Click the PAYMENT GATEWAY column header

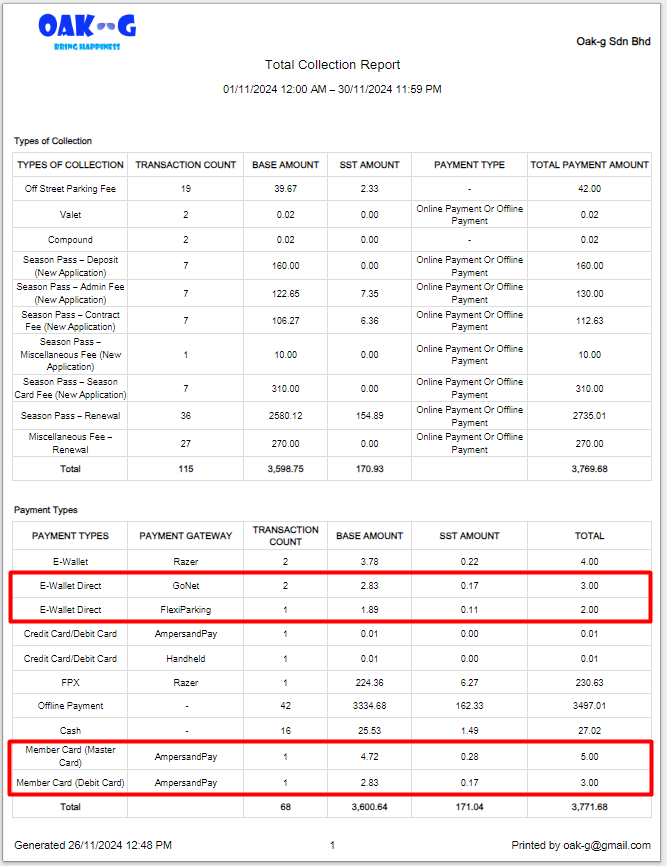click(185, 536)
